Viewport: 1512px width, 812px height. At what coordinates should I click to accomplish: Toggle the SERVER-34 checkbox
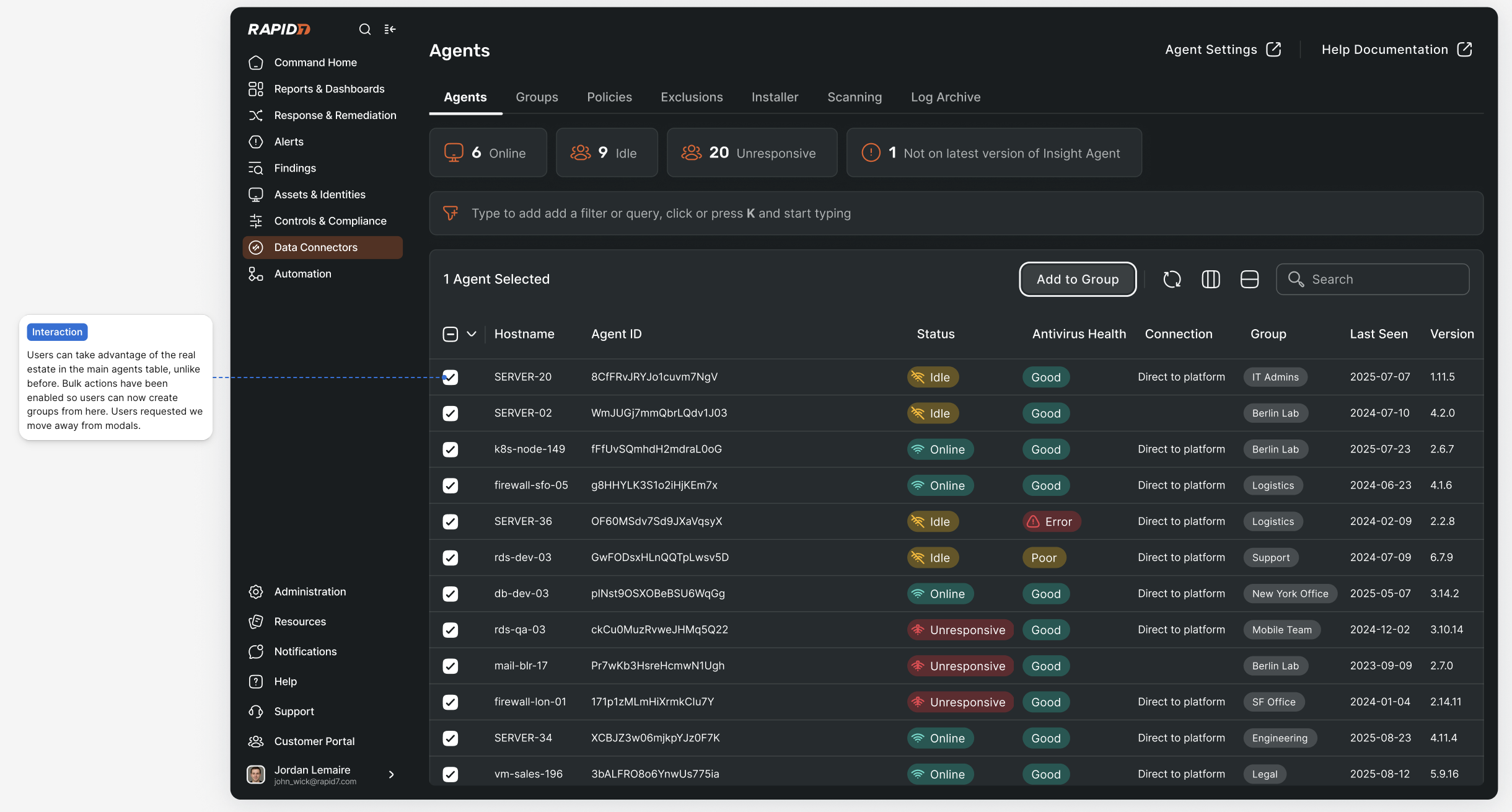pos(451,738)
